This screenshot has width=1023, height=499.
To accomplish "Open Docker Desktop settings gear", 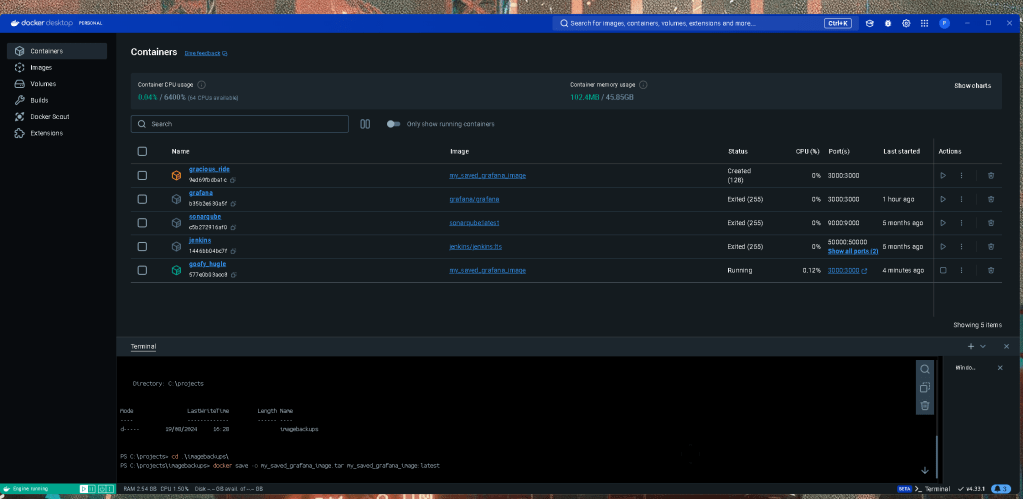I will click(x=906, y=23).
